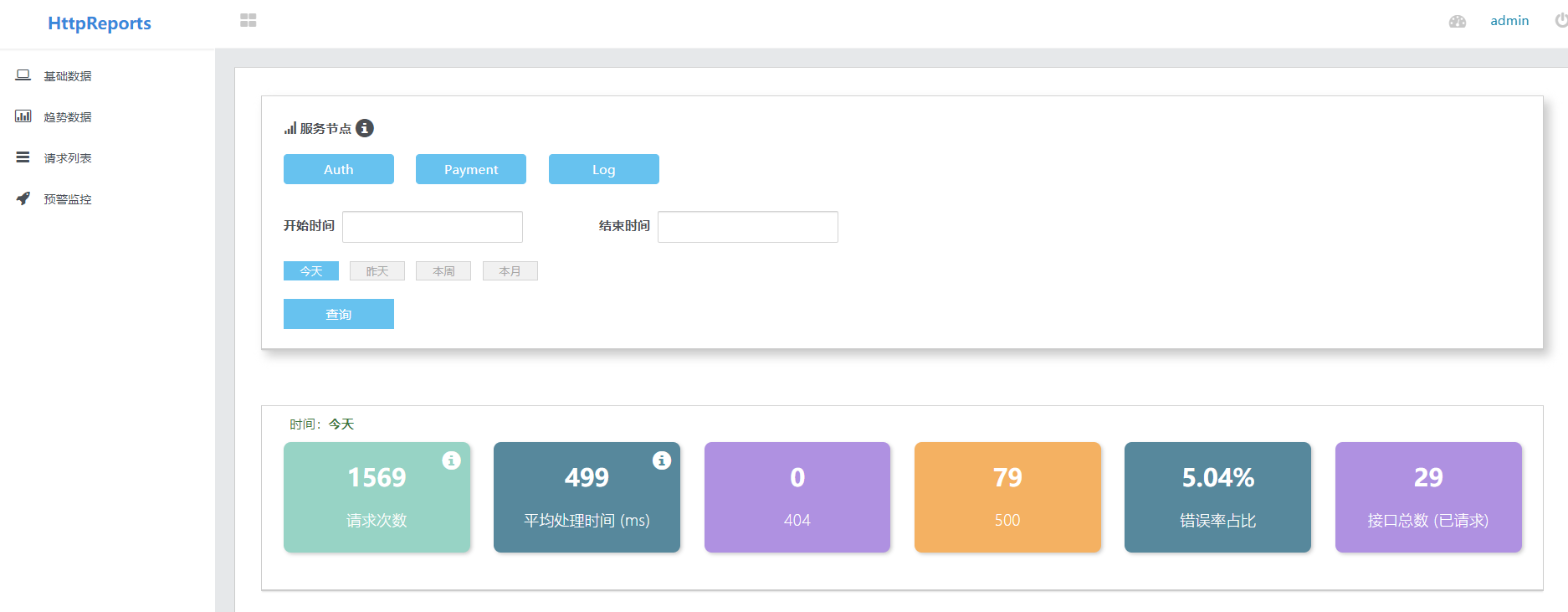Click the 时间: 今天 label
The height and width of the screenshot is (612, 1568).
[322, 424]
